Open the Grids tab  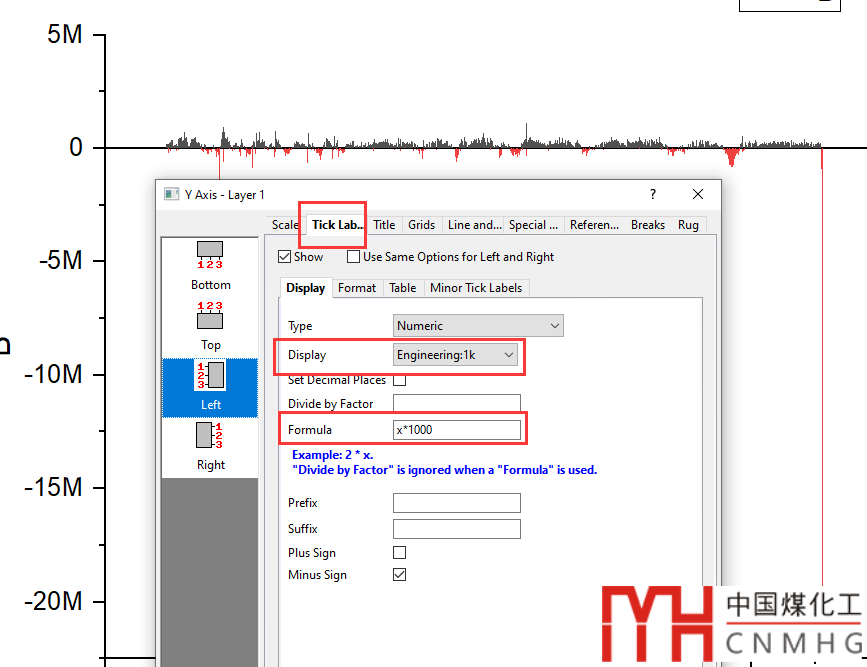[421, 225]
